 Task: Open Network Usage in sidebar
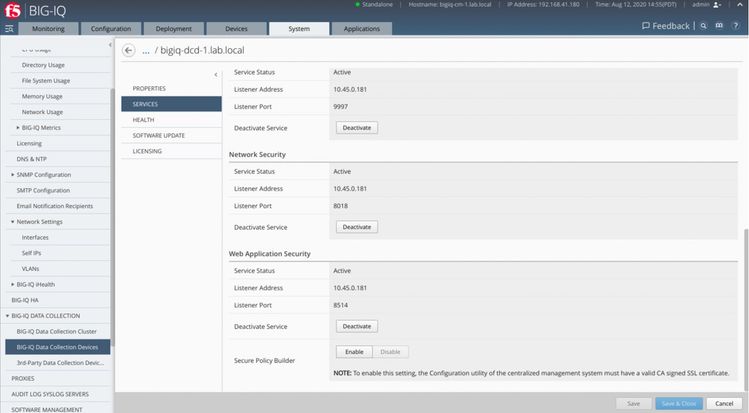[42, 112]
